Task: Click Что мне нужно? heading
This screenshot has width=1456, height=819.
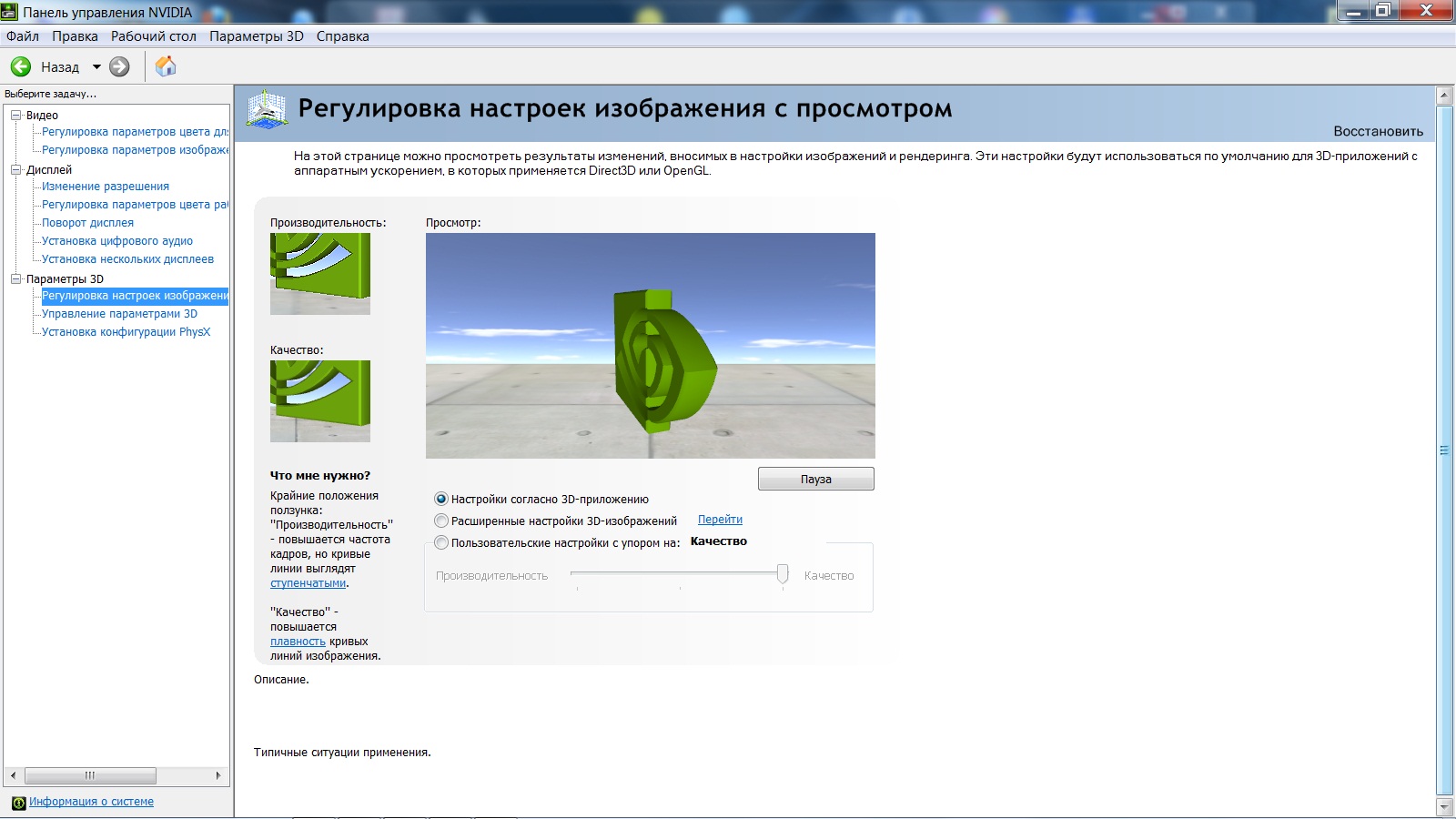Action: tap(320, 475)
